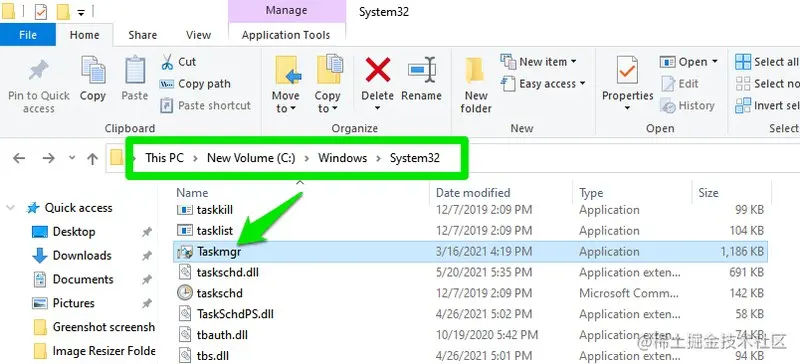
Task: Open Greenshot screenshots folder in sidebar
Action: point(95,327)
